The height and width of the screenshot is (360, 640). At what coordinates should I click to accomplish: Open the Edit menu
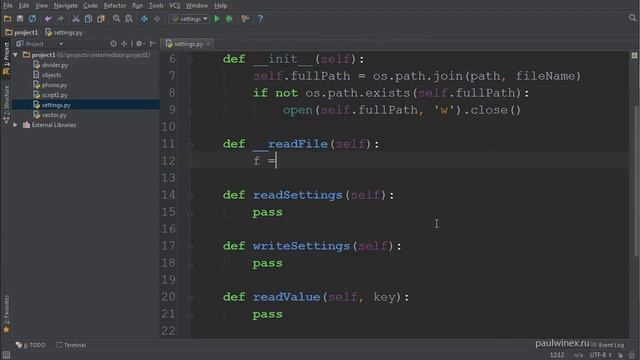pos(24,6)
